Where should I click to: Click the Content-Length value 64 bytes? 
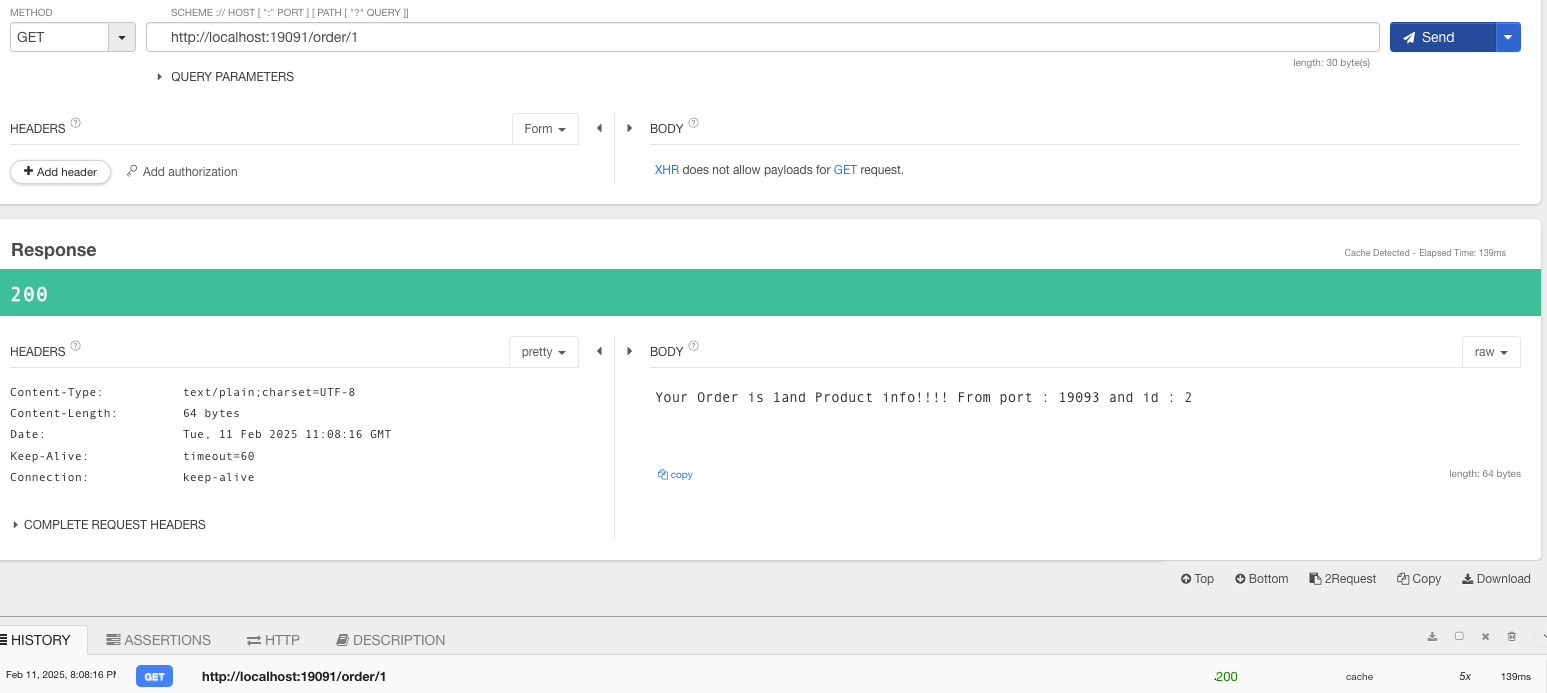(211, 413)
